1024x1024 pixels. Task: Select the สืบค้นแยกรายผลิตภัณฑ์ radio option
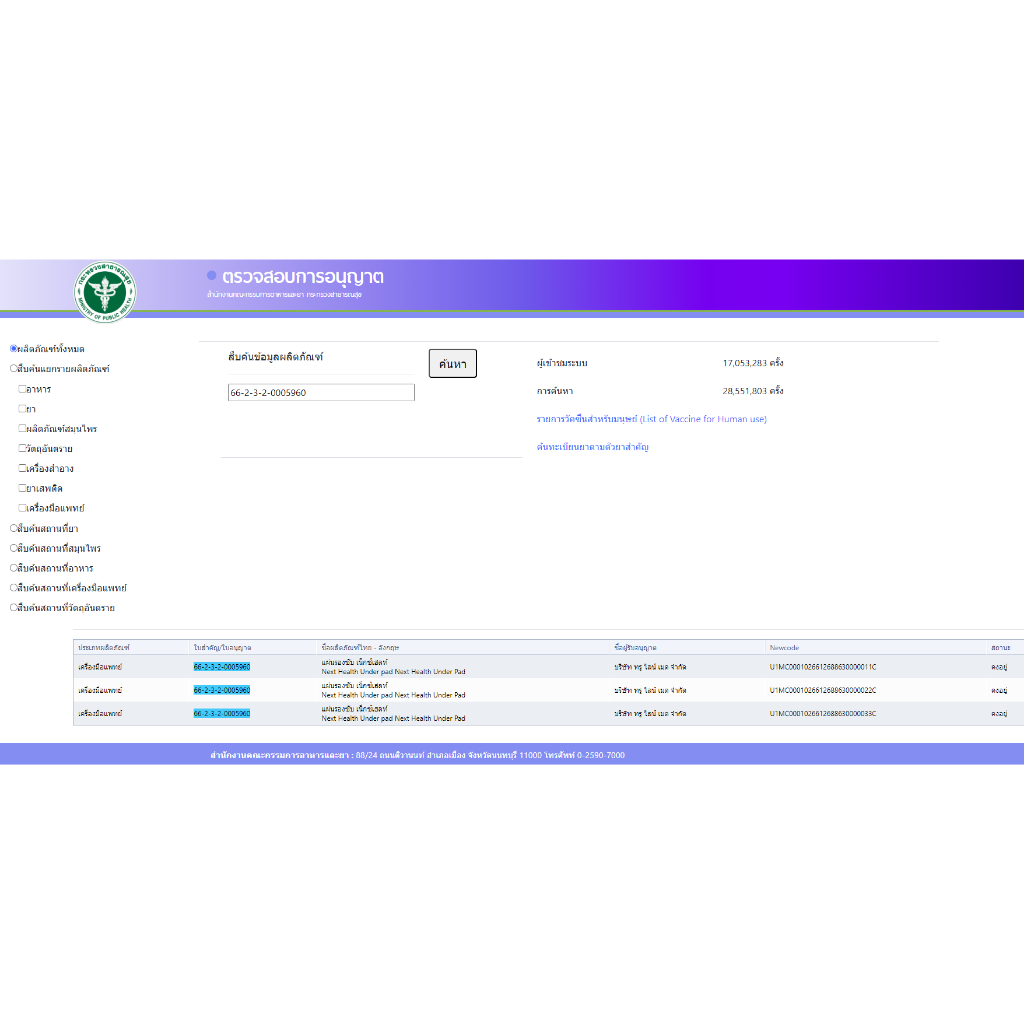click(x=14, y=369)
